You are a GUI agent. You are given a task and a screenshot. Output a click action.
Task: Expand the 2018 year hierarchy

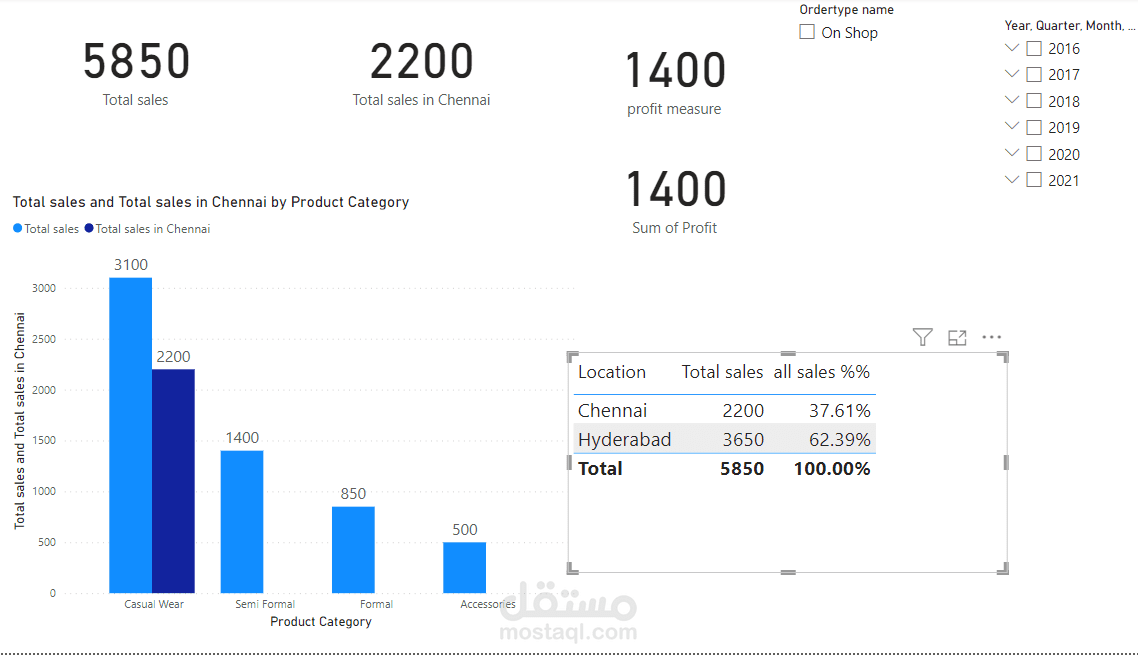tap(1011, 100)
